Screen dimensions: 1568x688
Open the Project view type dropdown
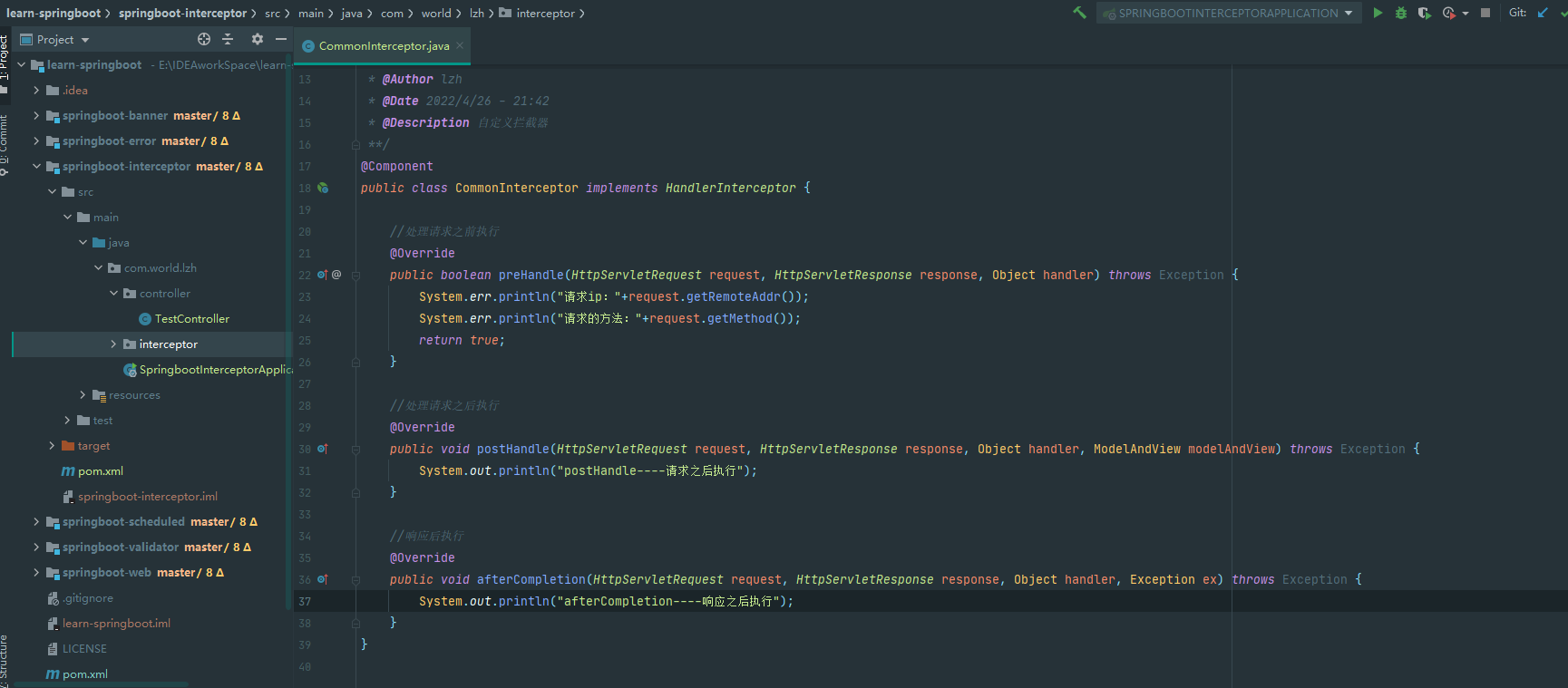55,39
